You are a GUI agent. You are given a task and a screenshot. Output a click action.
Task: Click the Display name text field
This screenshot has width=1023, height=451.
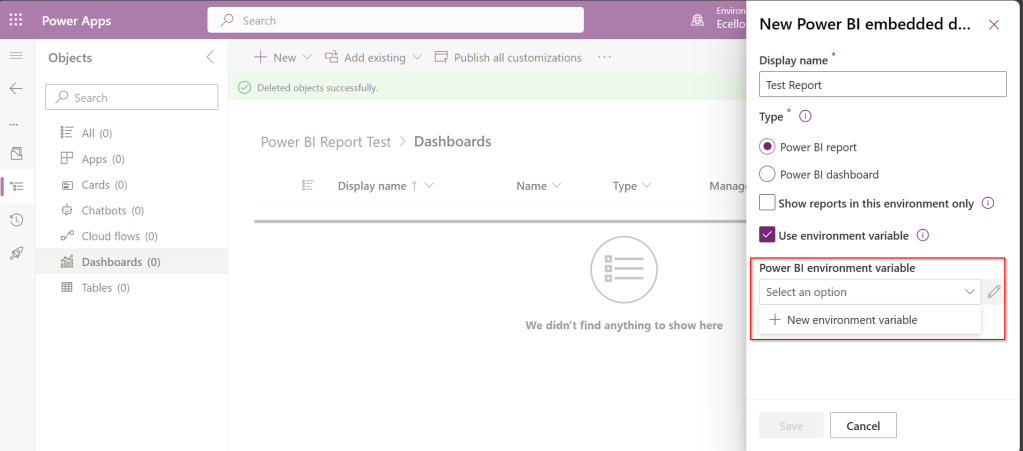point(882,85)
